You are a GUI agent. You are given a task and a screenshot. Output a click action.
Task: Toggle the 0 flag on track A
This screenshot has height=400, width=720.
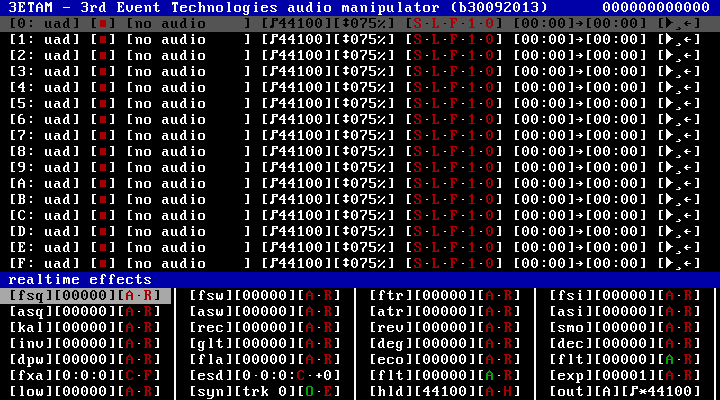489,184
